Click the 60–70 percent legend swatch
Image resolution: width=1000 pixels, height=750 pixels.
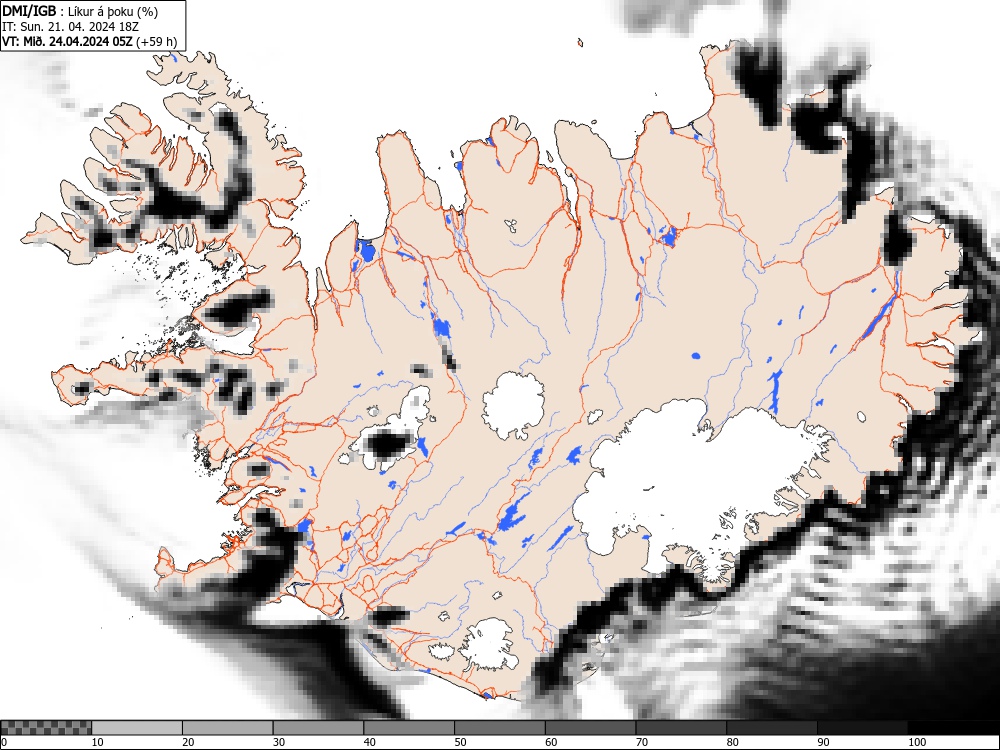click(x=590, y=728)
